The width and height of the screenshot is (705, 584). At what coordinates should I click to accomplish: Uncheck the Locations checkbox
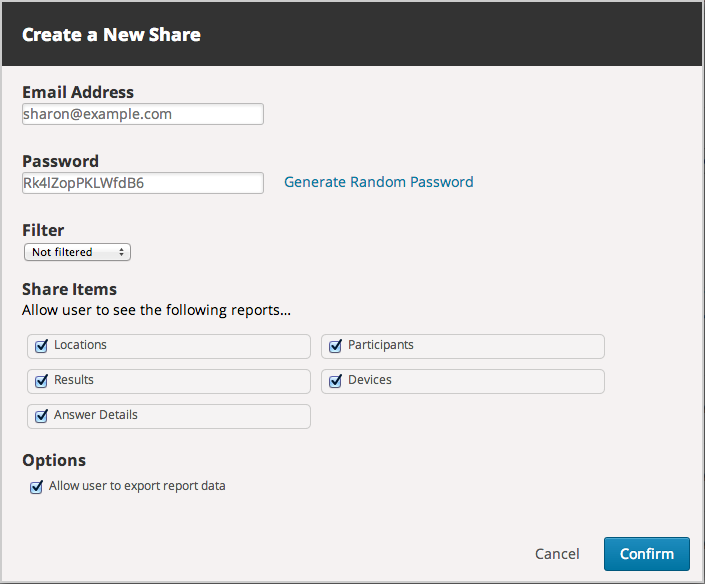[41, 346]
